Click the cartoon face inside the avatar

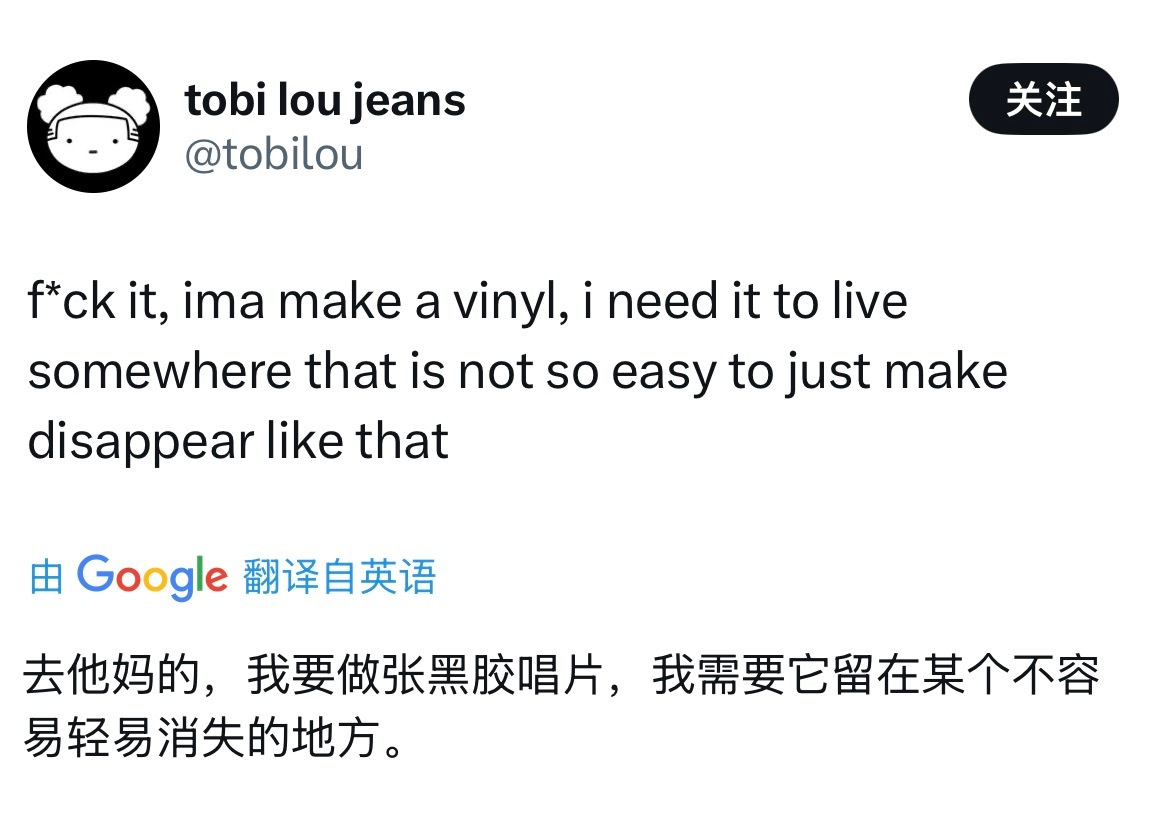(x=93, y=143)
